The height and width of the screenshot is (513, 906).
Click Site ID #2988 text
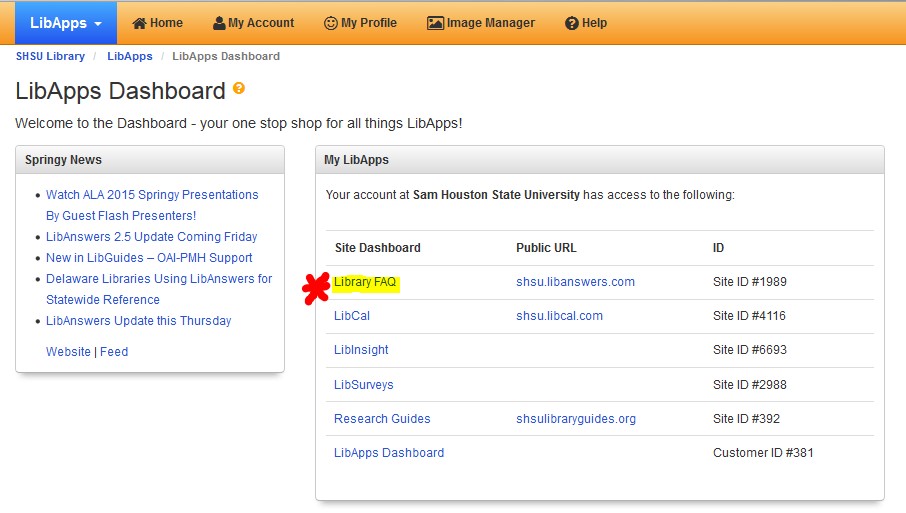749,385
